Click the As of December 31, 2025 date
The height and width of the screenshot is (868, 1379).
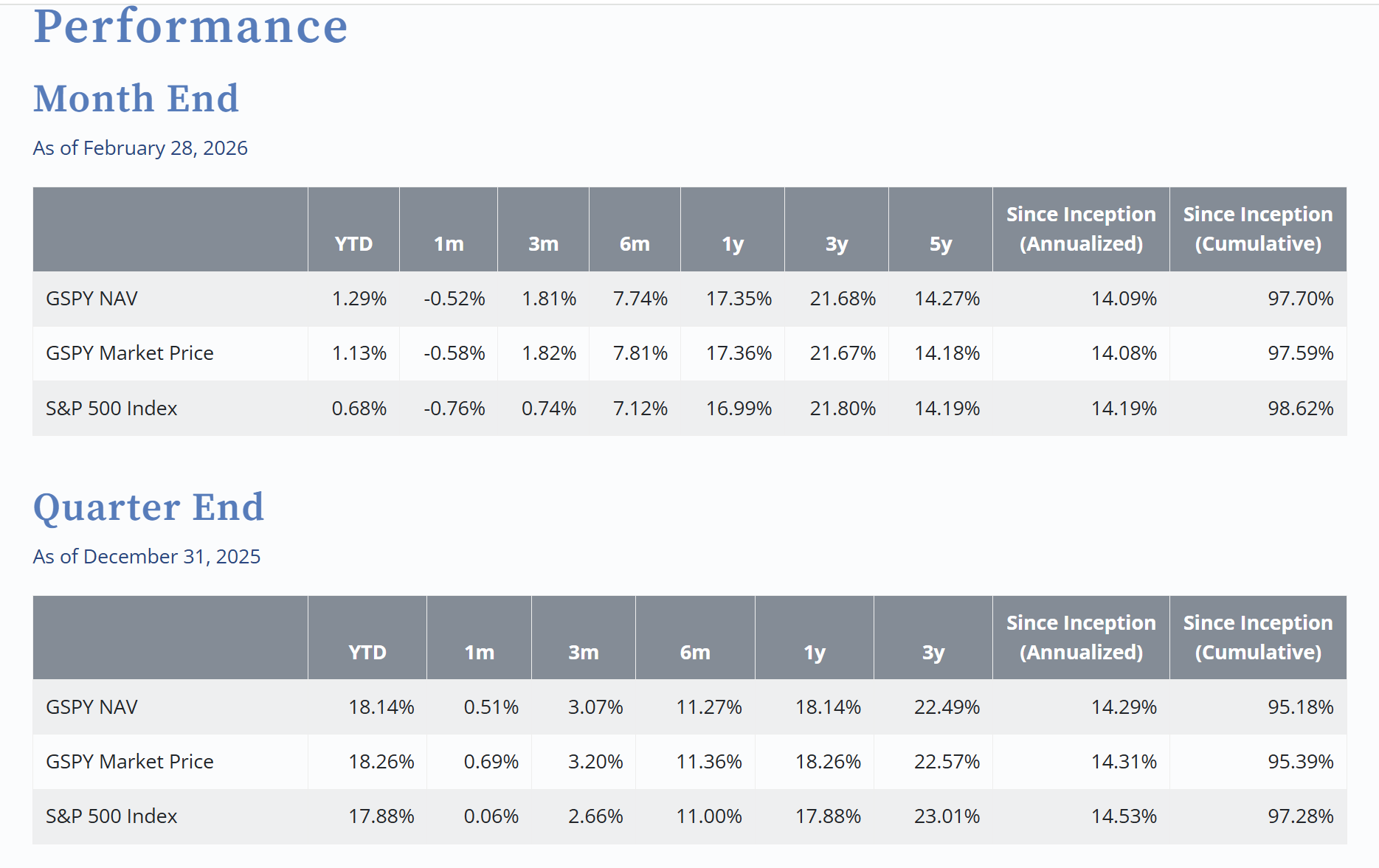pos(147,557)
